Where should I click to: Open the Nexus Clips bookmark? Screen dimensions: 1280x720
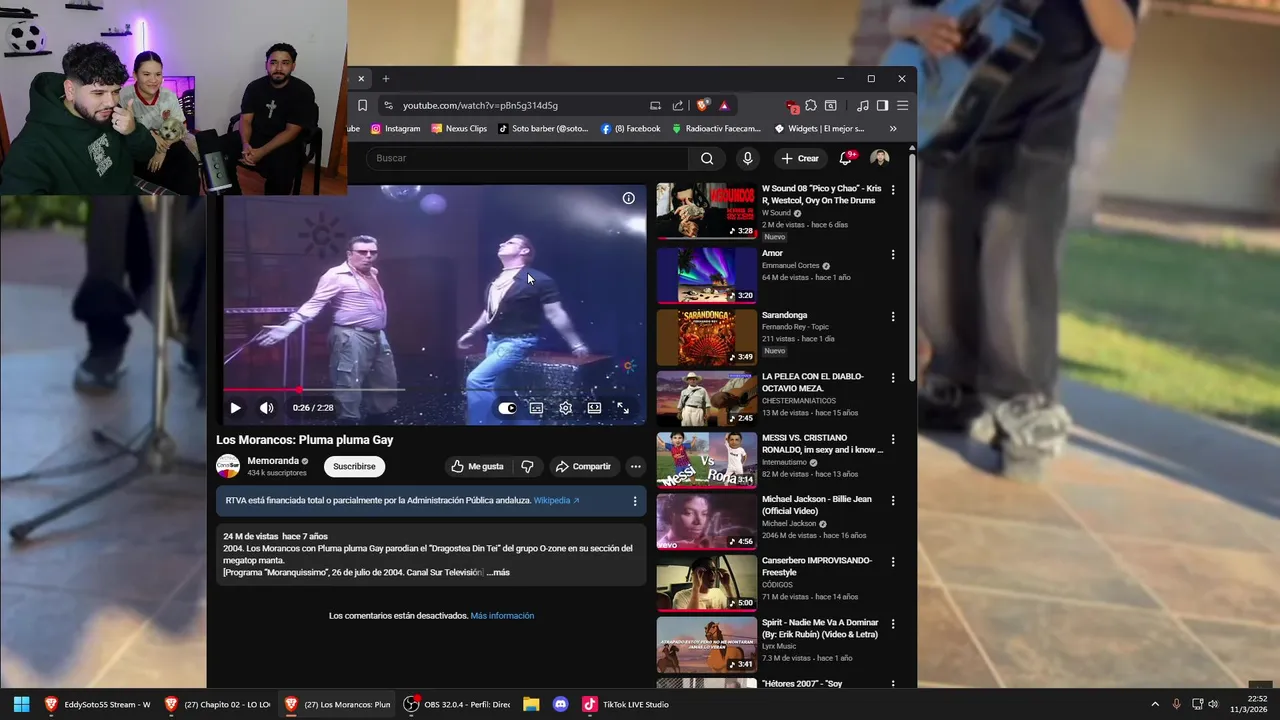(x=459, y=128)
